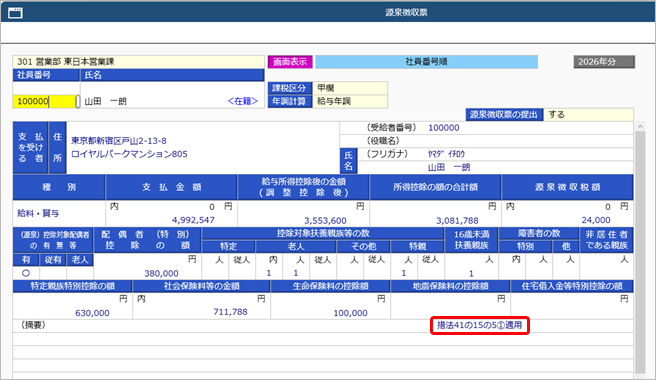The width and height of the screenshot is (656, 380).
Task: Click the employee number field 100000
Action: (x=44, y=101)
